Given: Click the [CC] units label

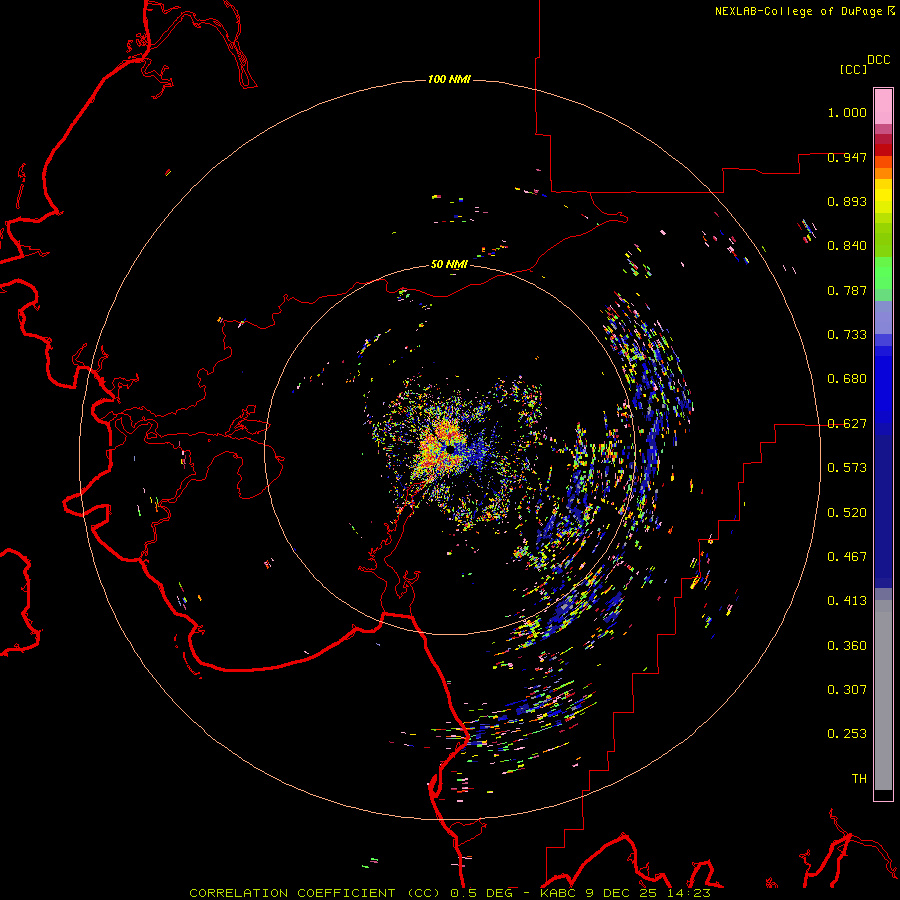Looking at the screenshot, I should (853, 69).
